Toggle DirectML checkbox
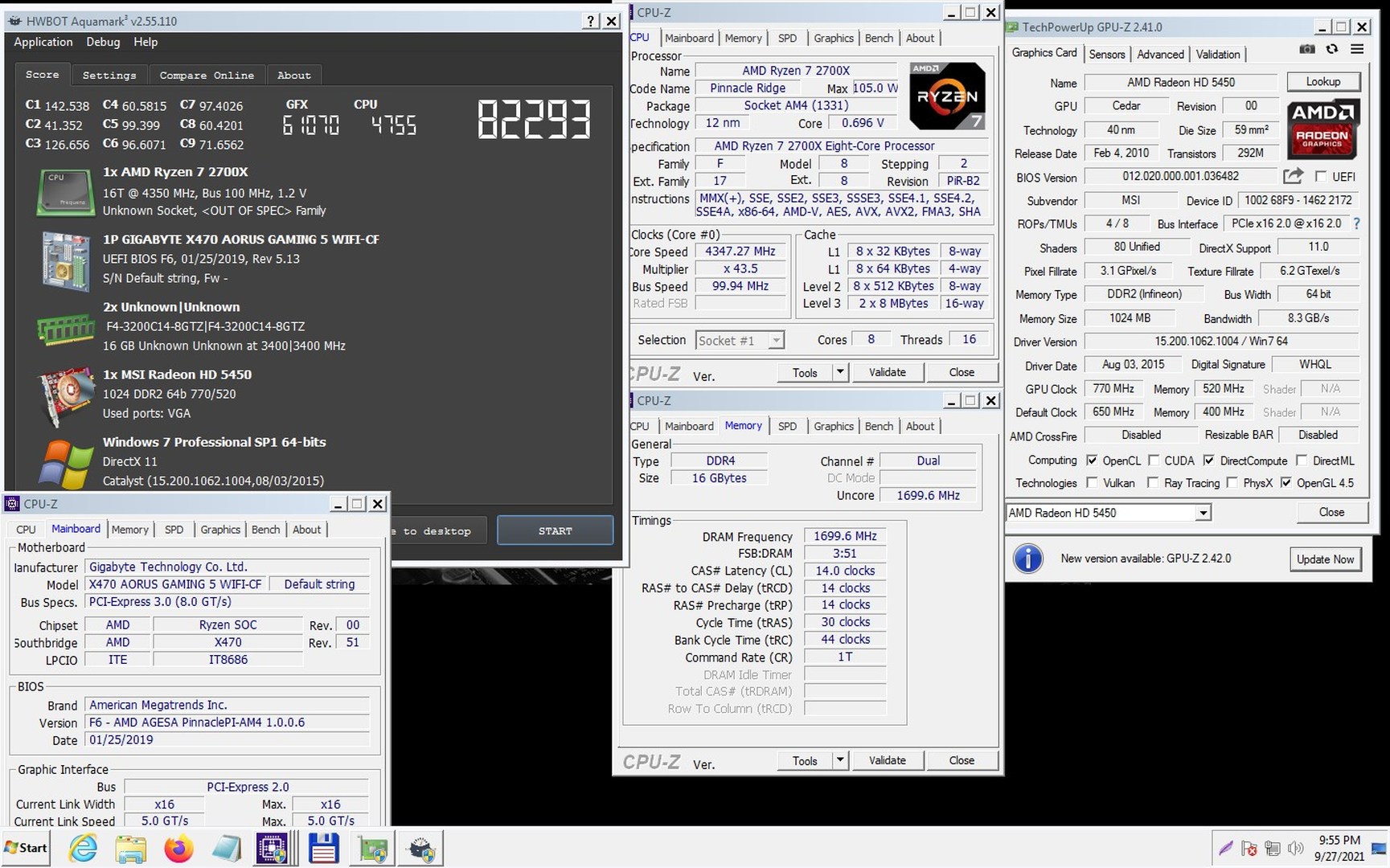The width and height of the screenshot is (1390, 868). point(1301,461)
